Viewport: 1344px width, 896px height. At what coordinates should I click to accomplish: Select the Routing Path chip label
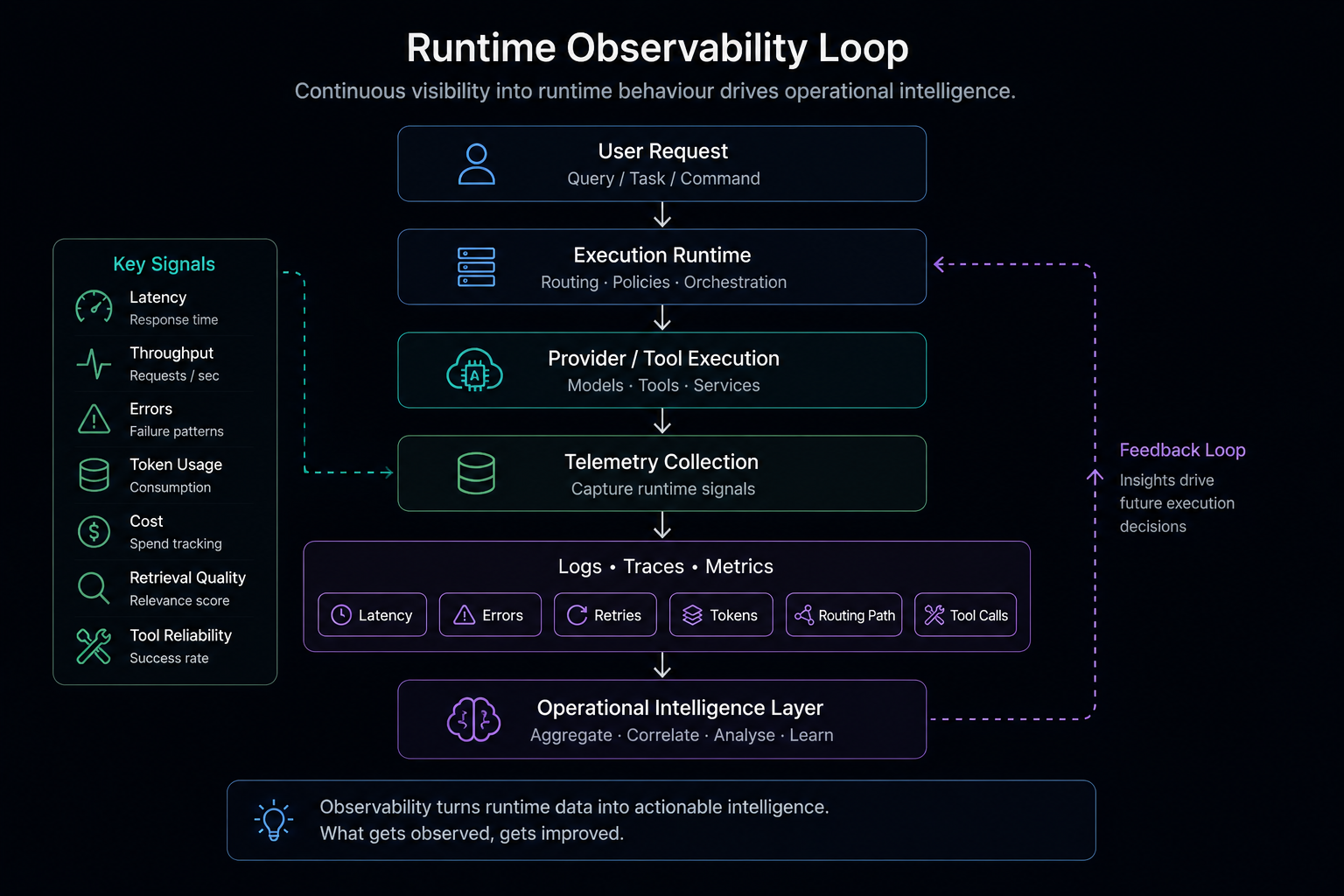(x=857, y=615)
